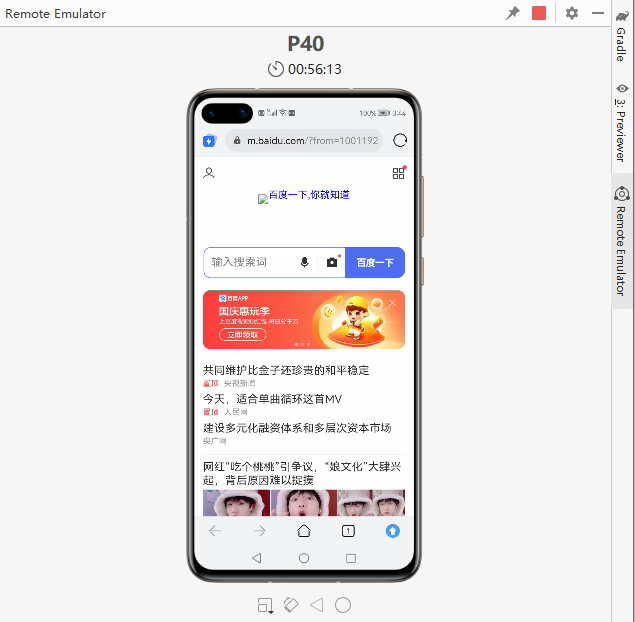Hide the Remote Emulator panel

pyautogui.click(x=598, y=13)
